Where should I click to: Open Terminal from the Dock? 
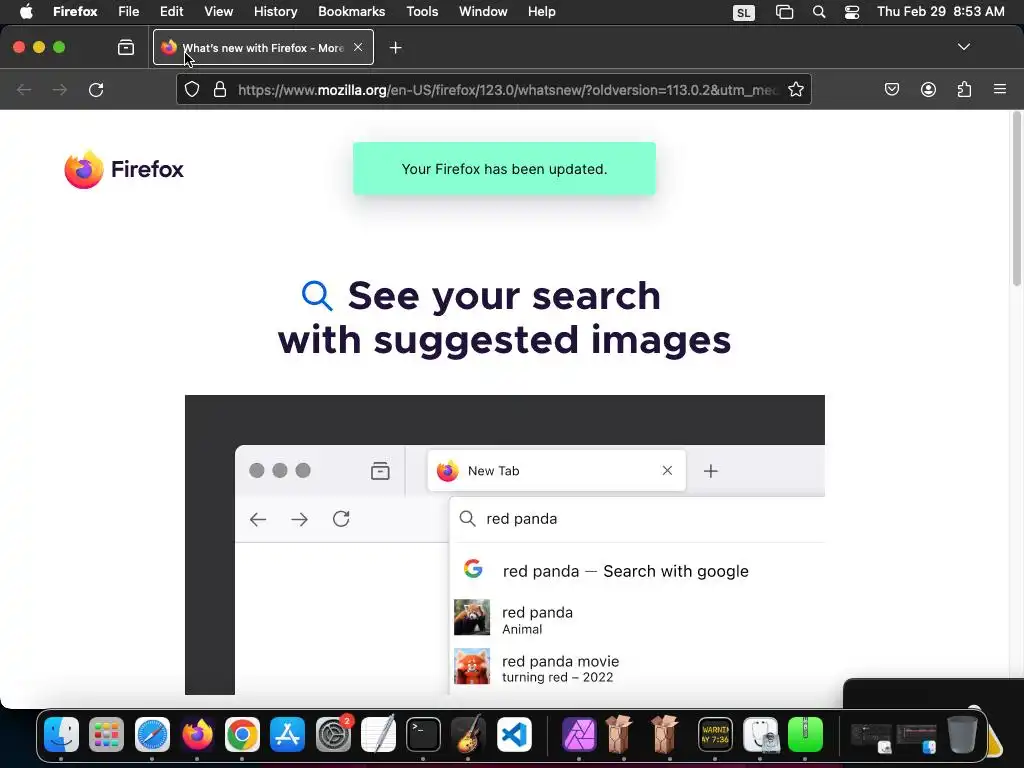[423, 735]
